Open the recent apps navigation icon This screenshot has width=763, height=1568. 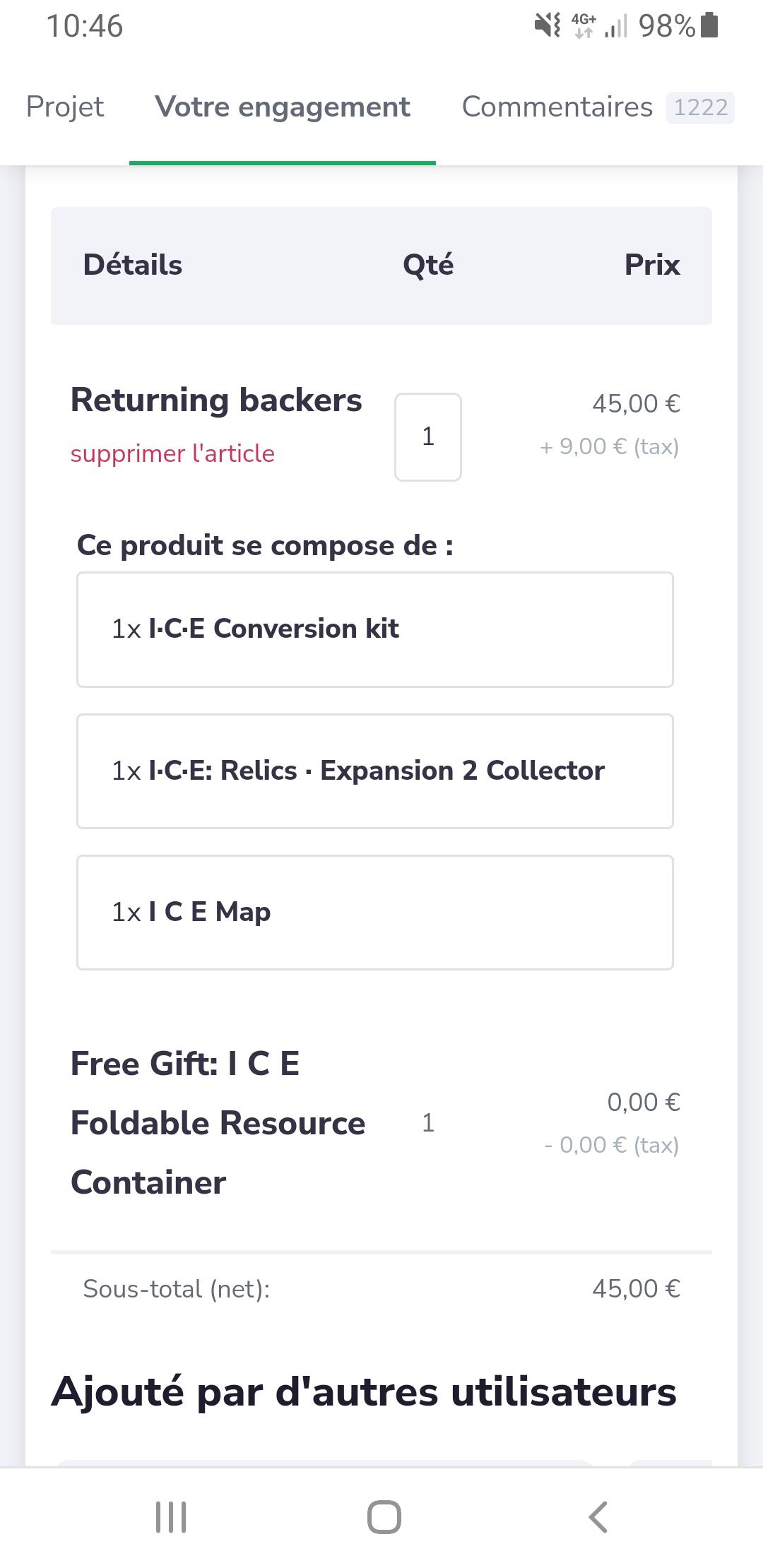point(171,1517)
